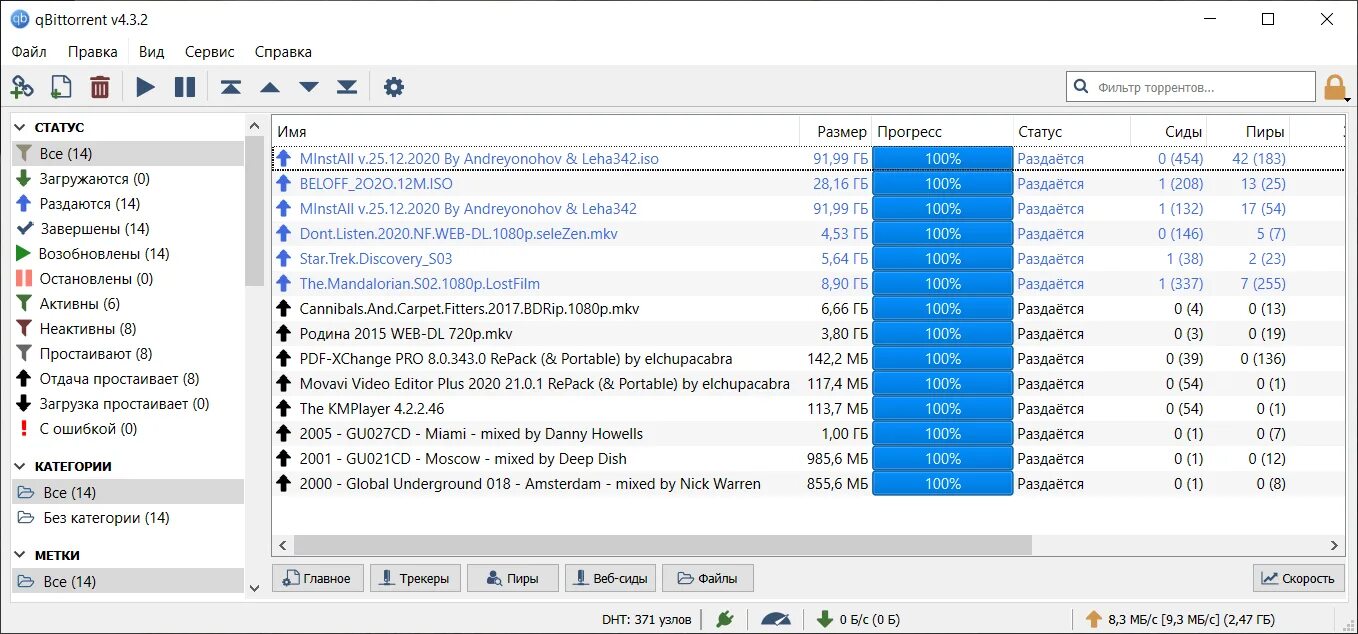Open the Файл menu

pyautogui.click(x=29, y=52)
